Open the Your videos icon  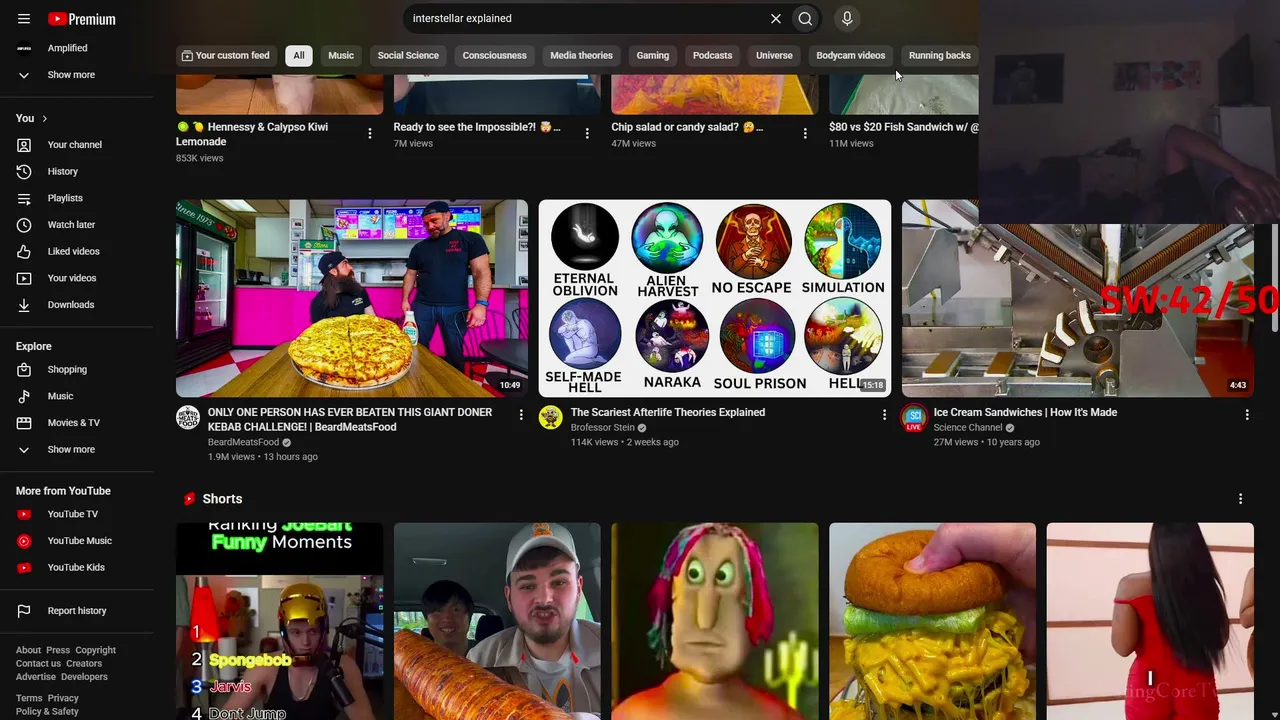(24, 278)
